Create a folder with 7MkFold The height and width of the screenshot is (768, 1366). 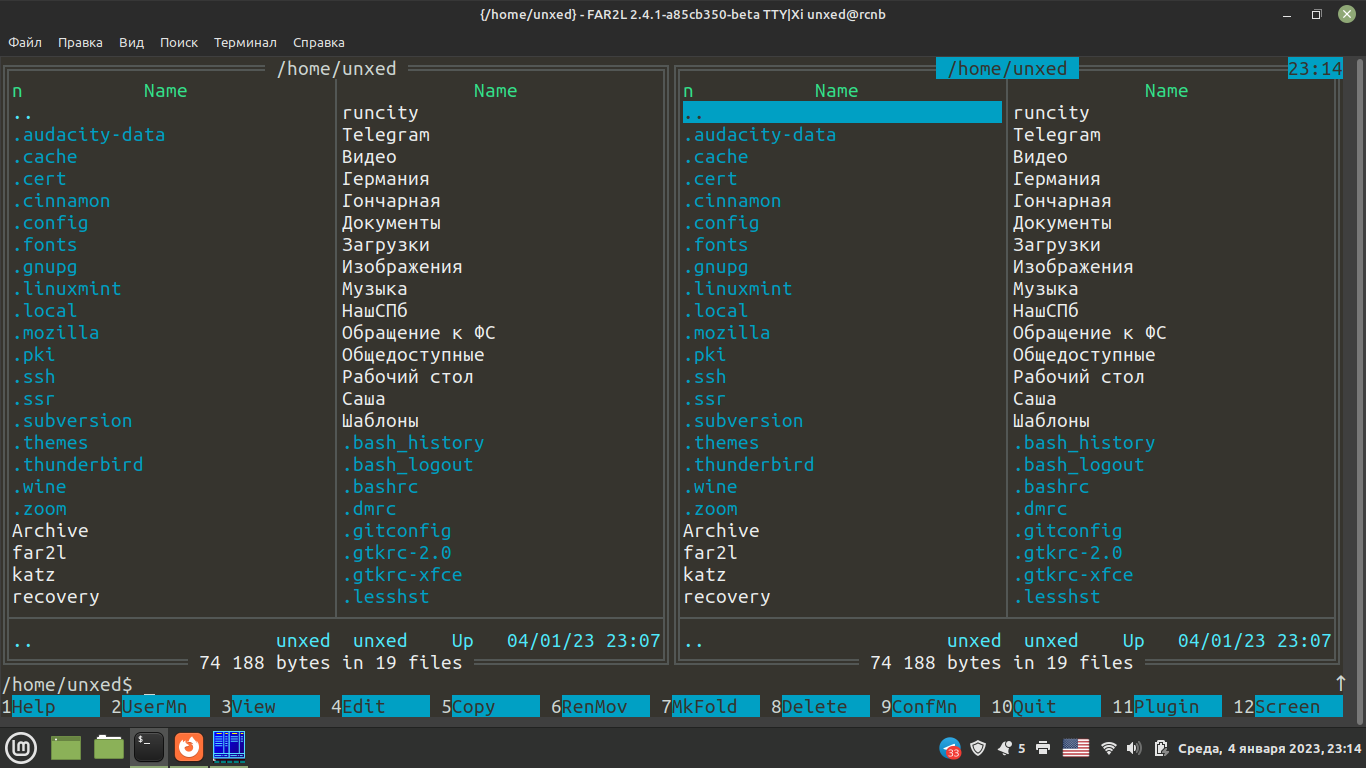(x=710, y=706)
